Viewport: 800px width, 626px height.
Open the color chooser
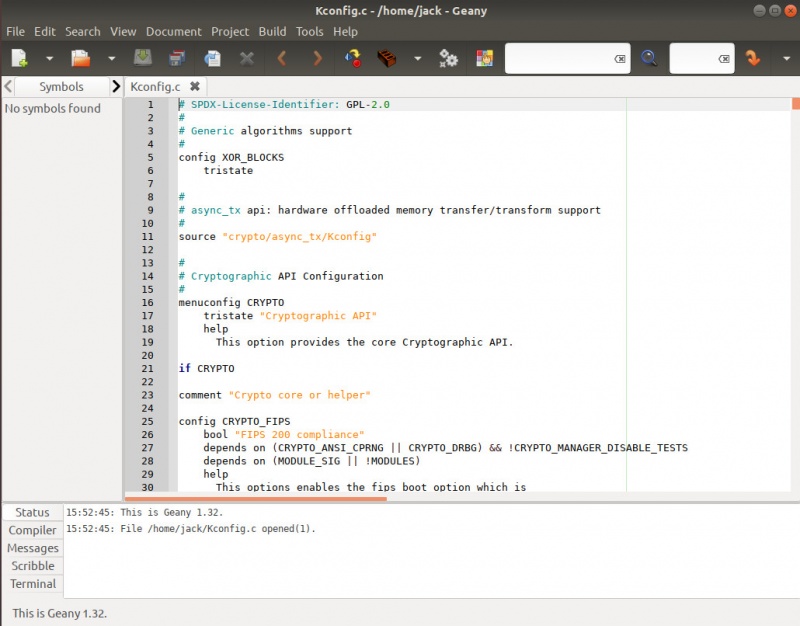pos(483,58)
